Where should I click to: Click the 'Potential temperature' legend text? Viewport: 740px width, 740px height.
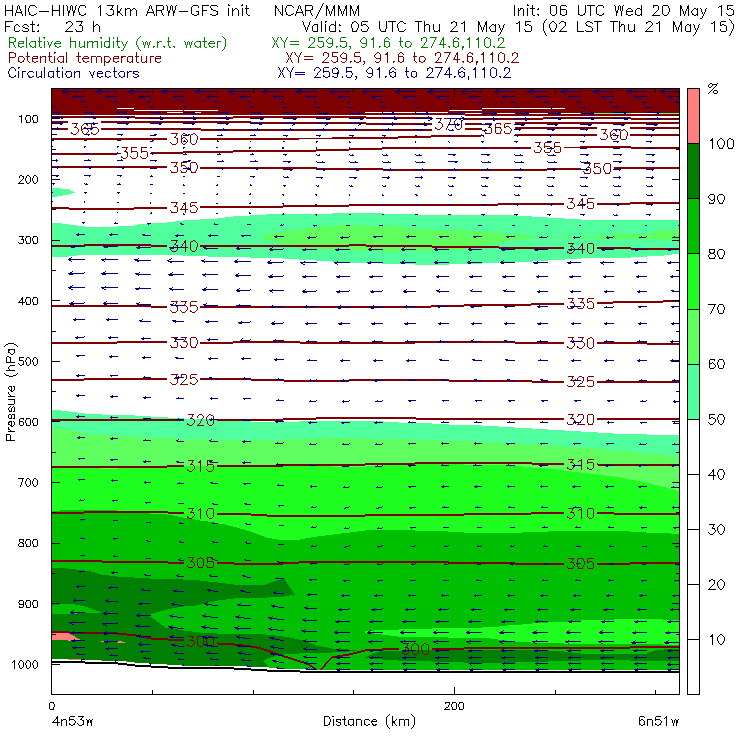[85, 58]
